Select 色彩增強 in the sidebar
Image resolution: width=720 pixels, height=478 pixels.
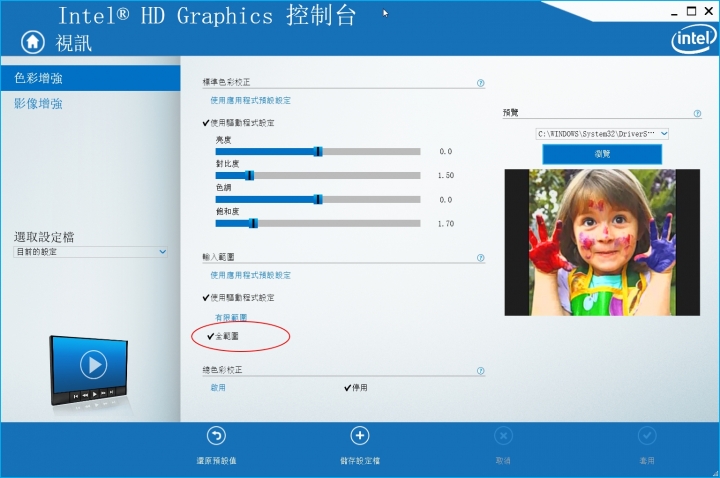pos(90,78)
